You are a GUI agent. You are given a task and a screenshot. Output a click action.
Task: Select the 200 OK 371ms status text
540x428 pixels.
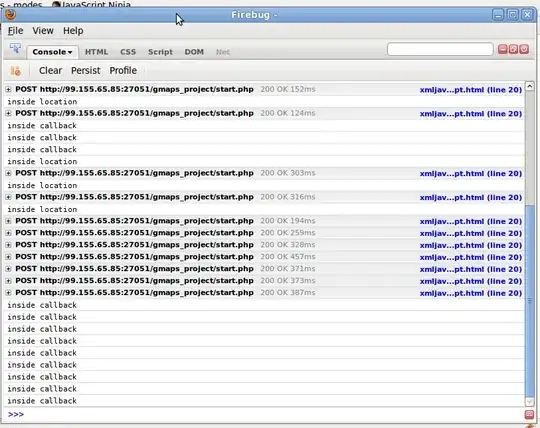click(288, 269)
